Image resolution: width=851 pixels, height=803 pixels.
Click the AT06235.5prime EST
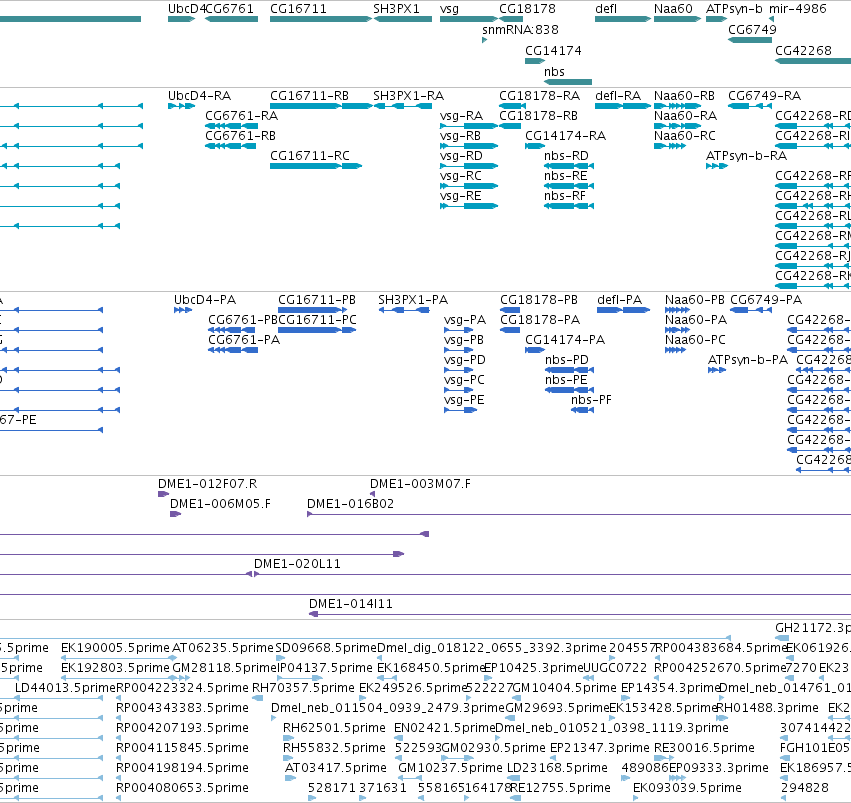(x=223, y=648)
